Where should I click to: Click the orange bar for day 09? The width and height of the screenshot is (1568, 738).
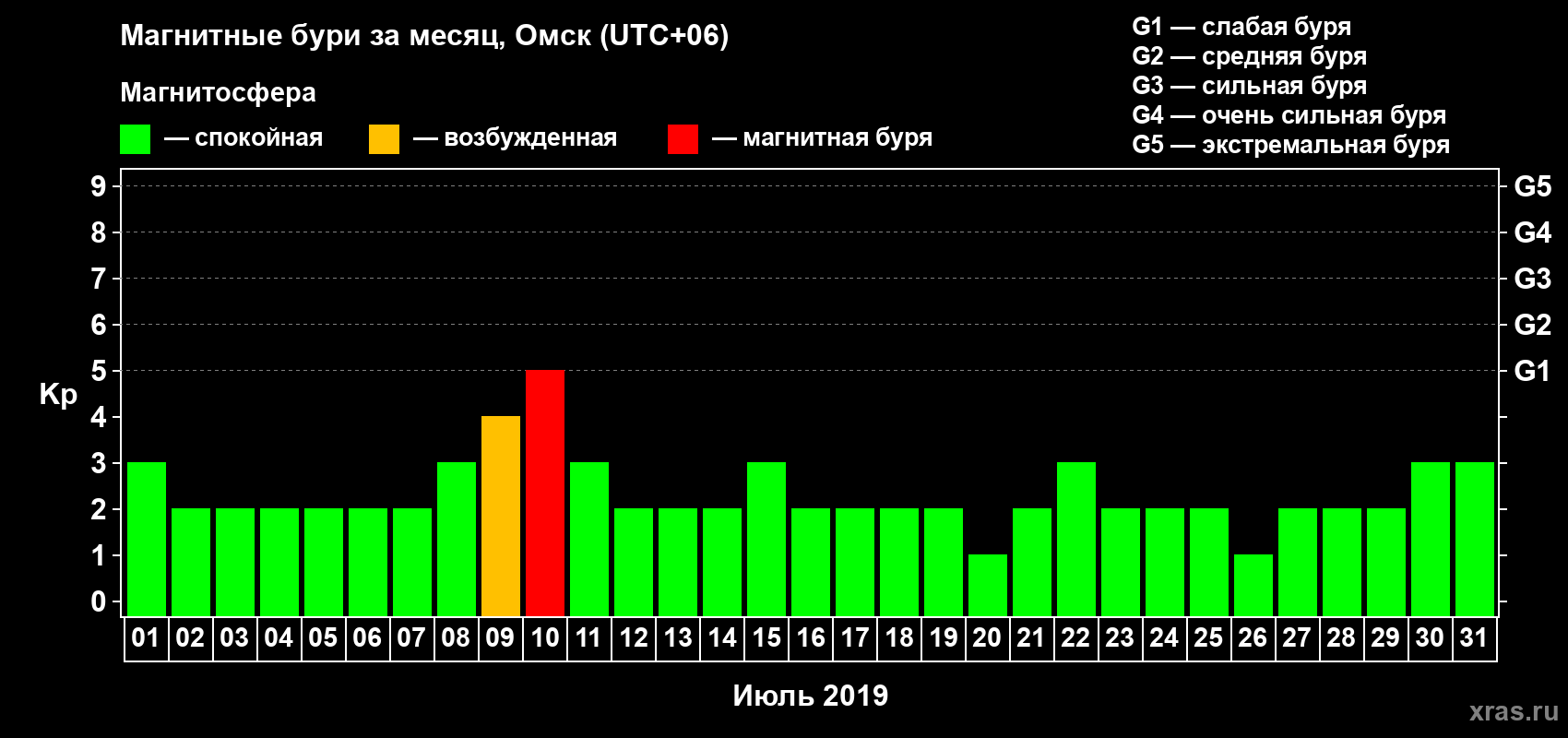click(x=501, y=516)
